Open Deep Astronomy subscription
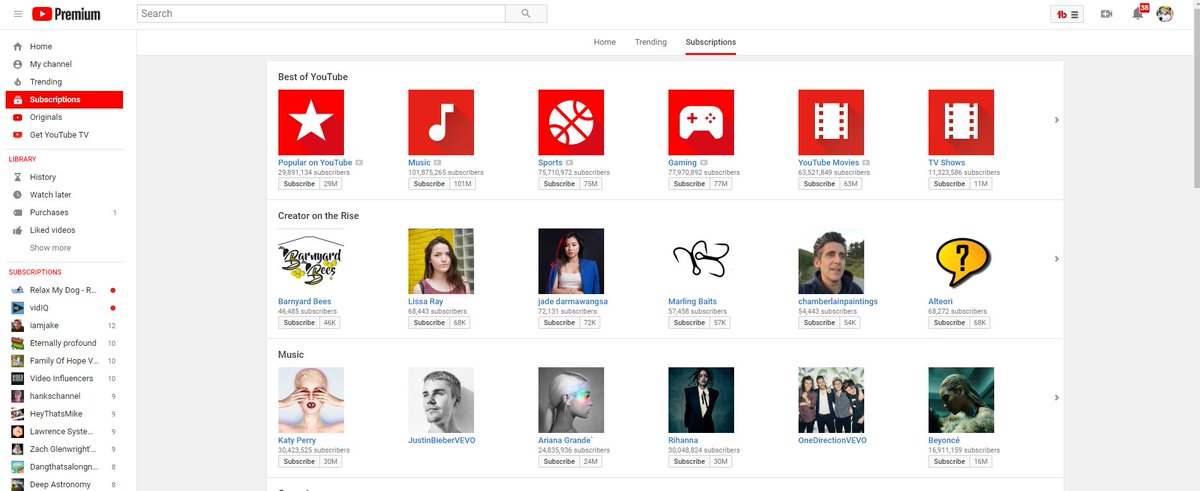 click(x=64, y=484)
